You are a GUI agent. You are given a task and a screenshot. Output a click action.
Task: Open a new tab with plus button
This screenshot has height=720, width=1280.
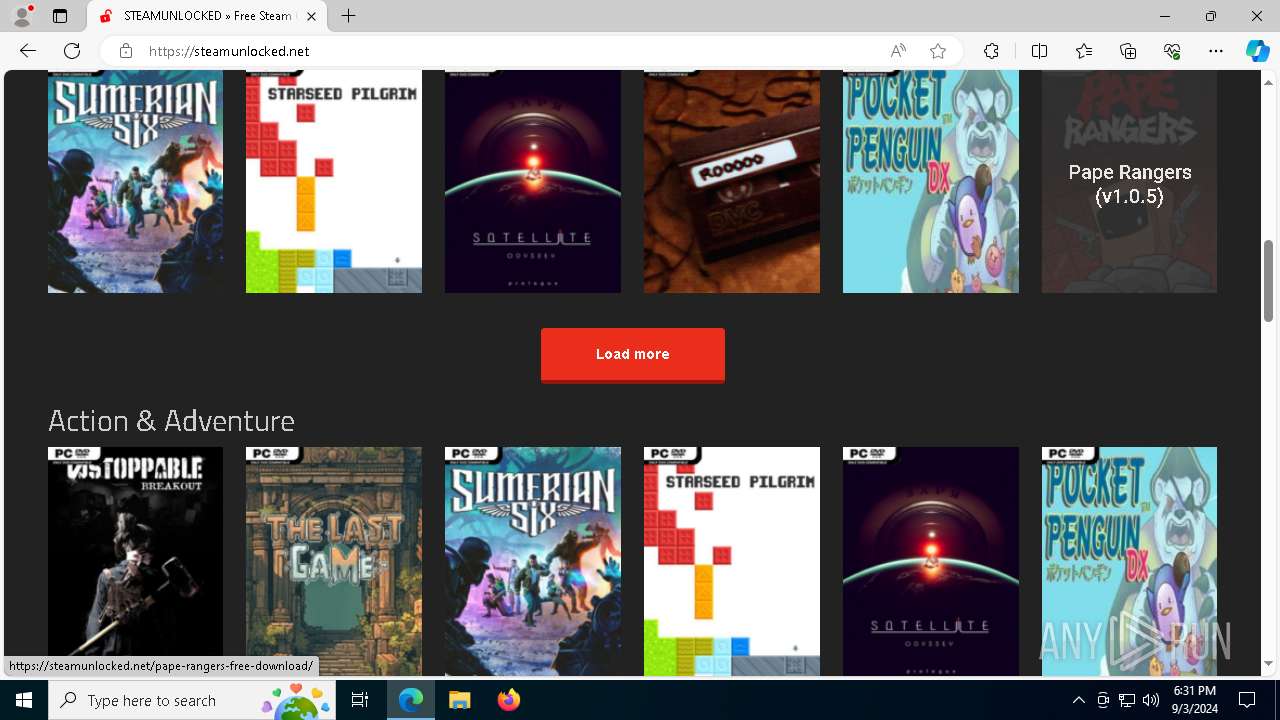(348, 16)
